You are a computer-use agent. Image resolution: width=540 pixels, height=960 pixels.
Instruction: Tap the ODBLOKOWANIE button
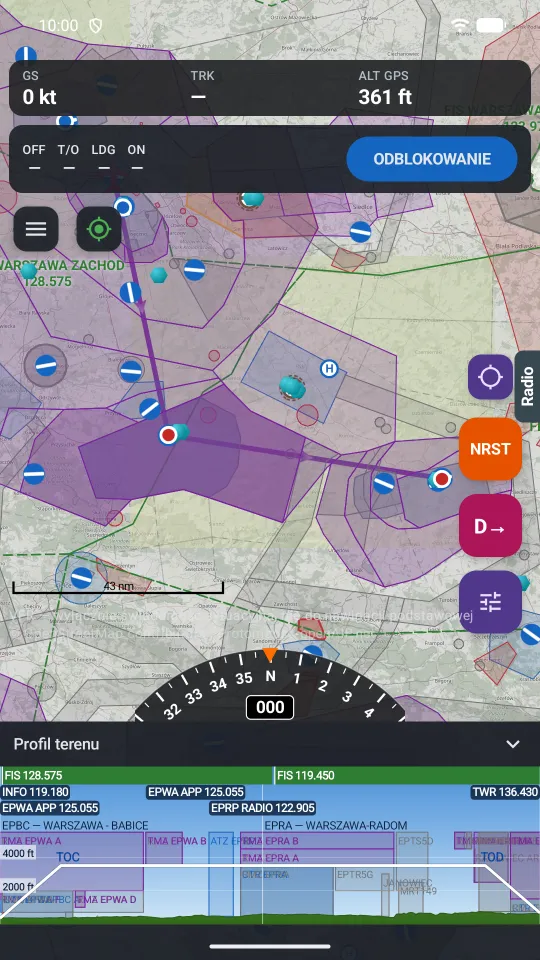pyautogui.click(x=432, y=159)
